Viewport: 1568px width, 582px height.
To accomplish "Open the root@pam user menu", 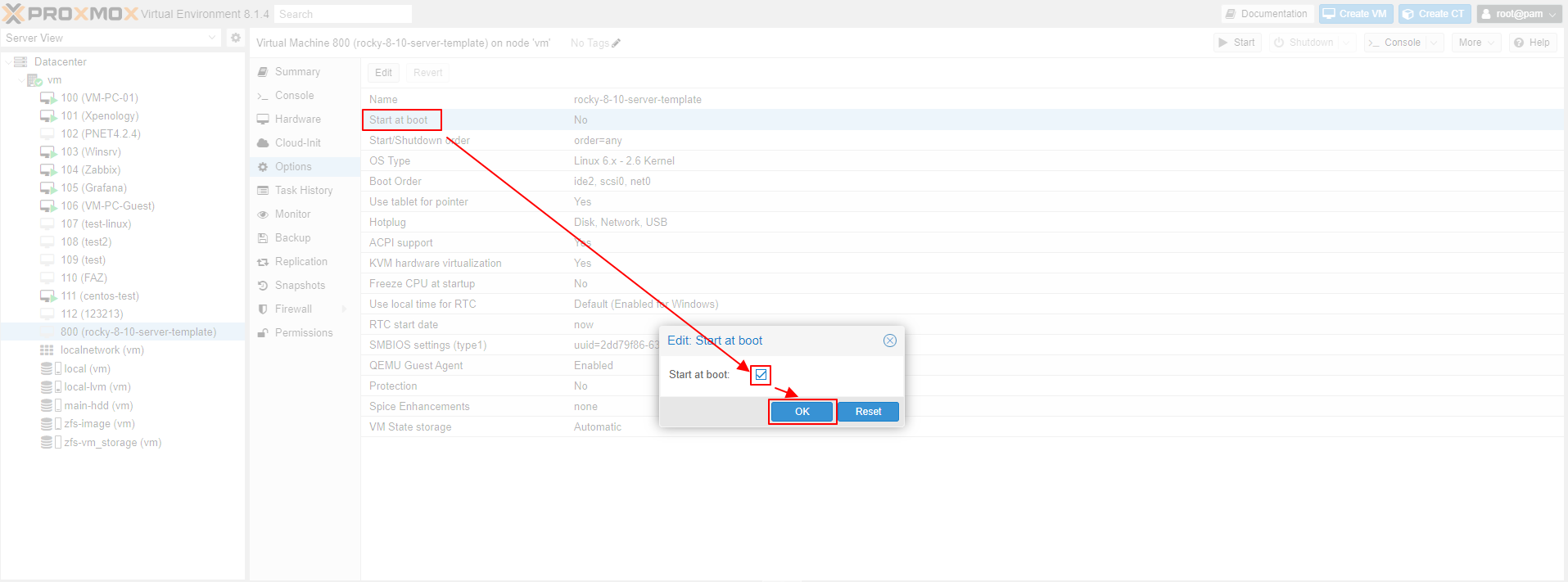I will 1519,14.
